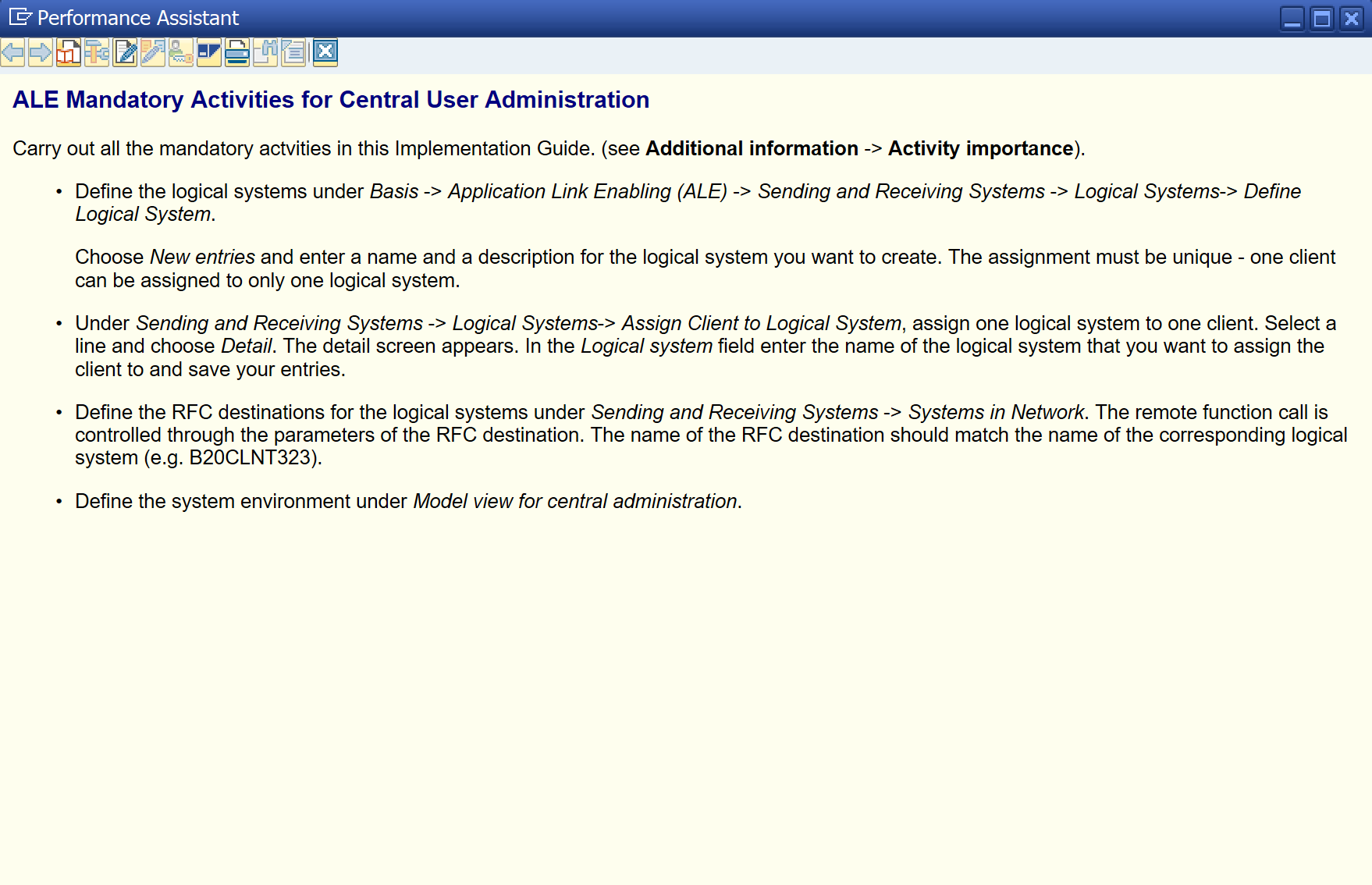Screen dimensions: 1372x885
Task: Click the document list icon in toolbar
Action: click(x=293, y=52)
